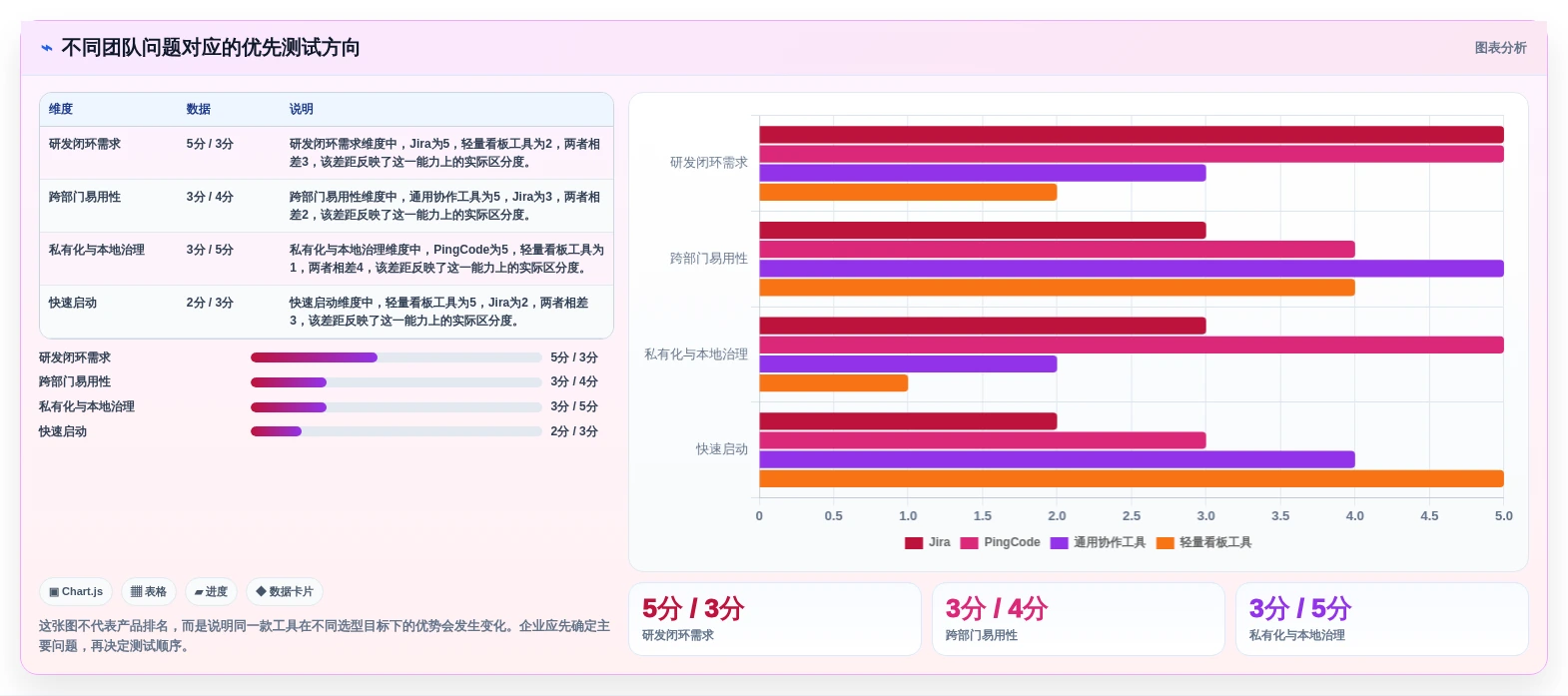This screenshot has width=1568, height=696.
Task: Click the 私有化与本地治理 chart axis label
Action: coord(696,354)
